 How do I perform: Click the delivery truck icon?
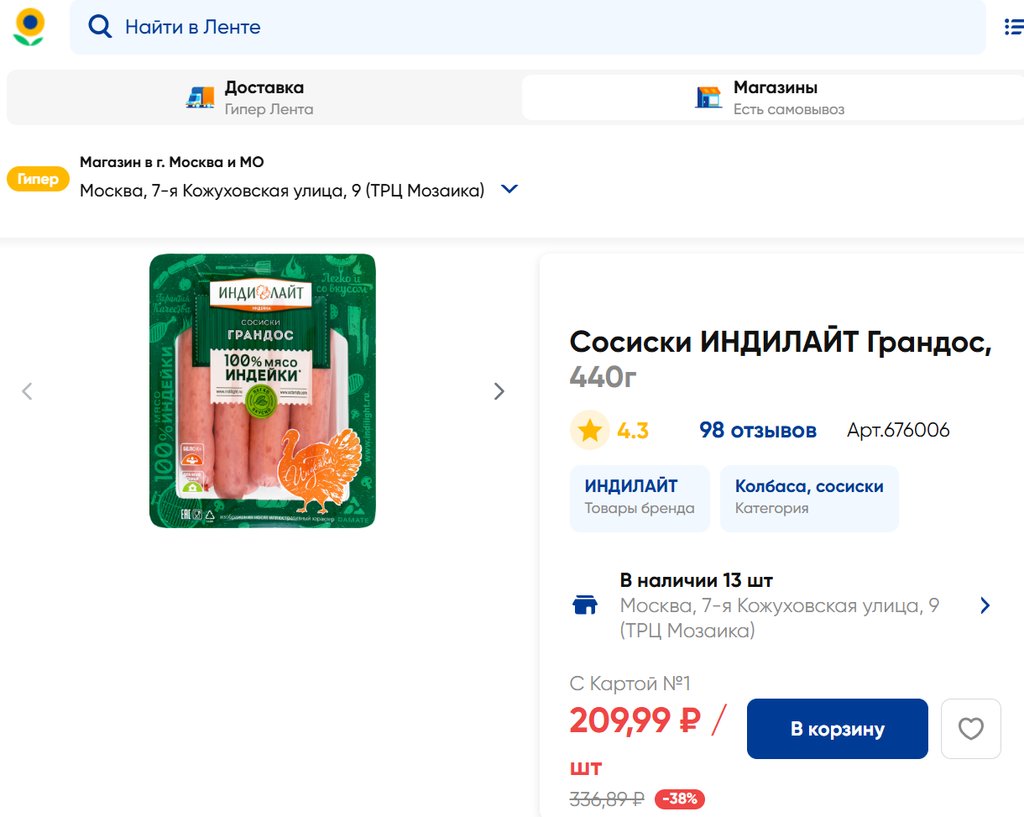coord(200,97)
